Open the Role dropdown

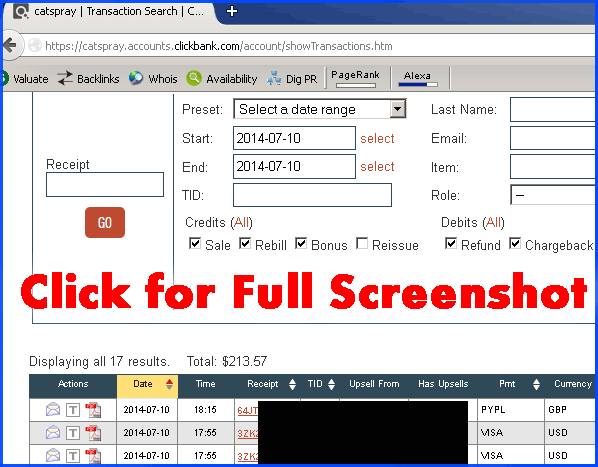554,195
